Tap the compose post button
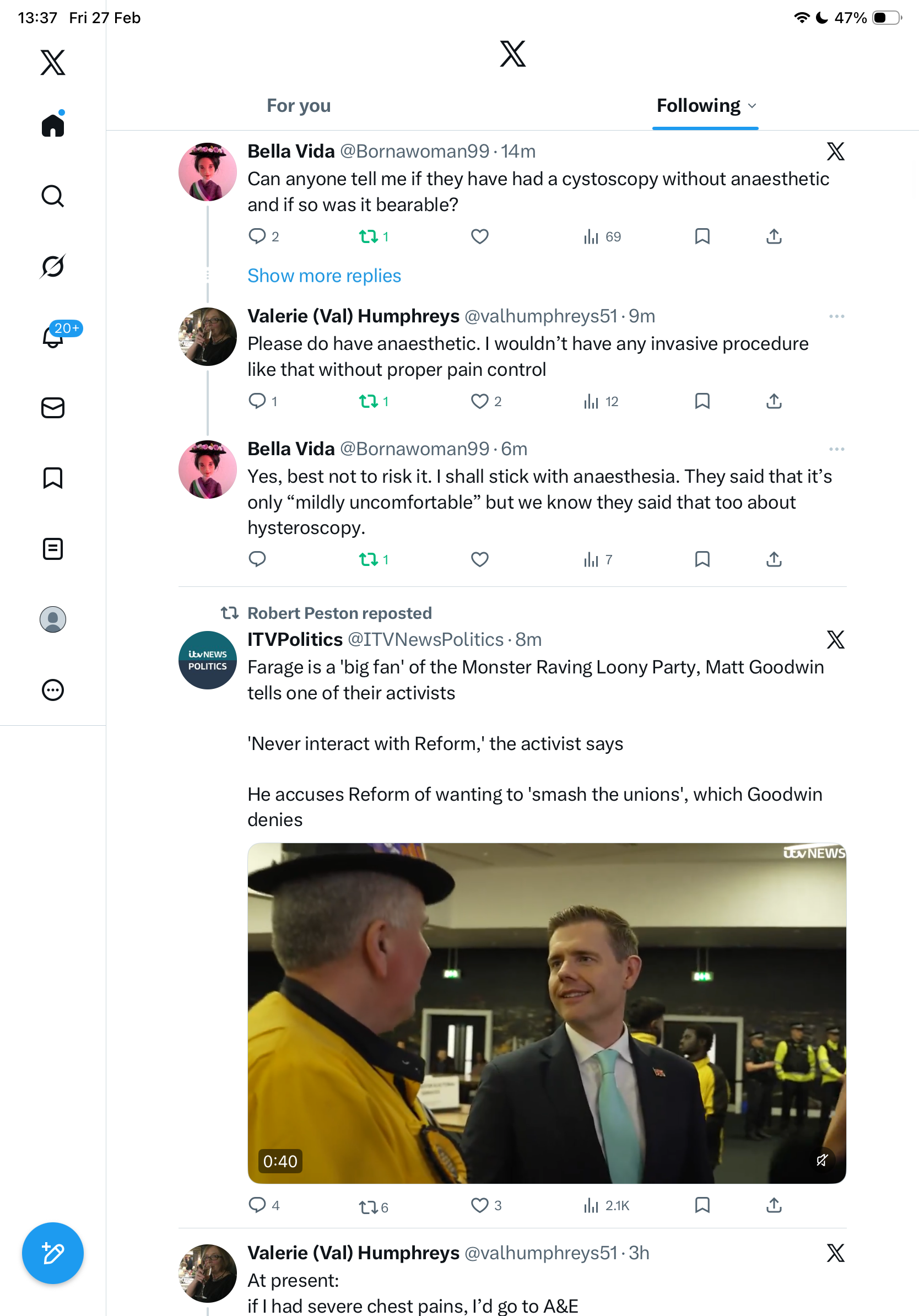The image size is (919, 1316). (53, 1253)
